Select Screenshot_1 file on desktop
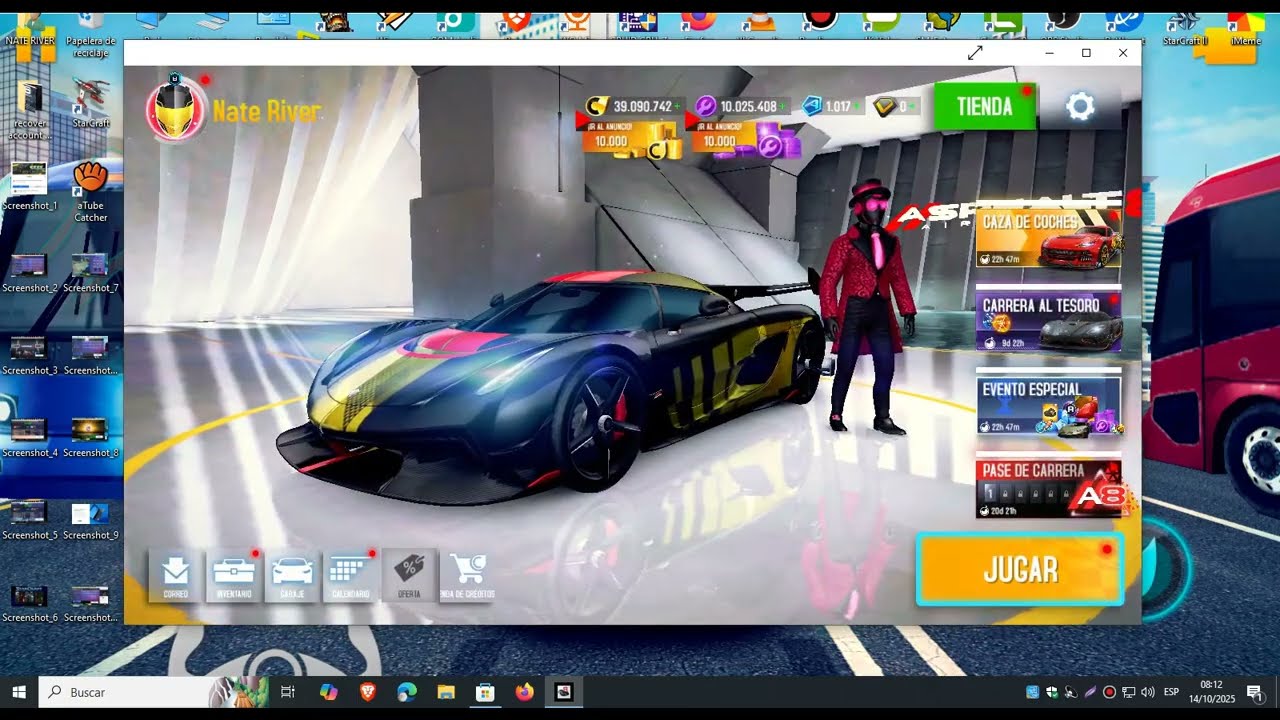The image size is (1280, 720). (x=30, y=187)
